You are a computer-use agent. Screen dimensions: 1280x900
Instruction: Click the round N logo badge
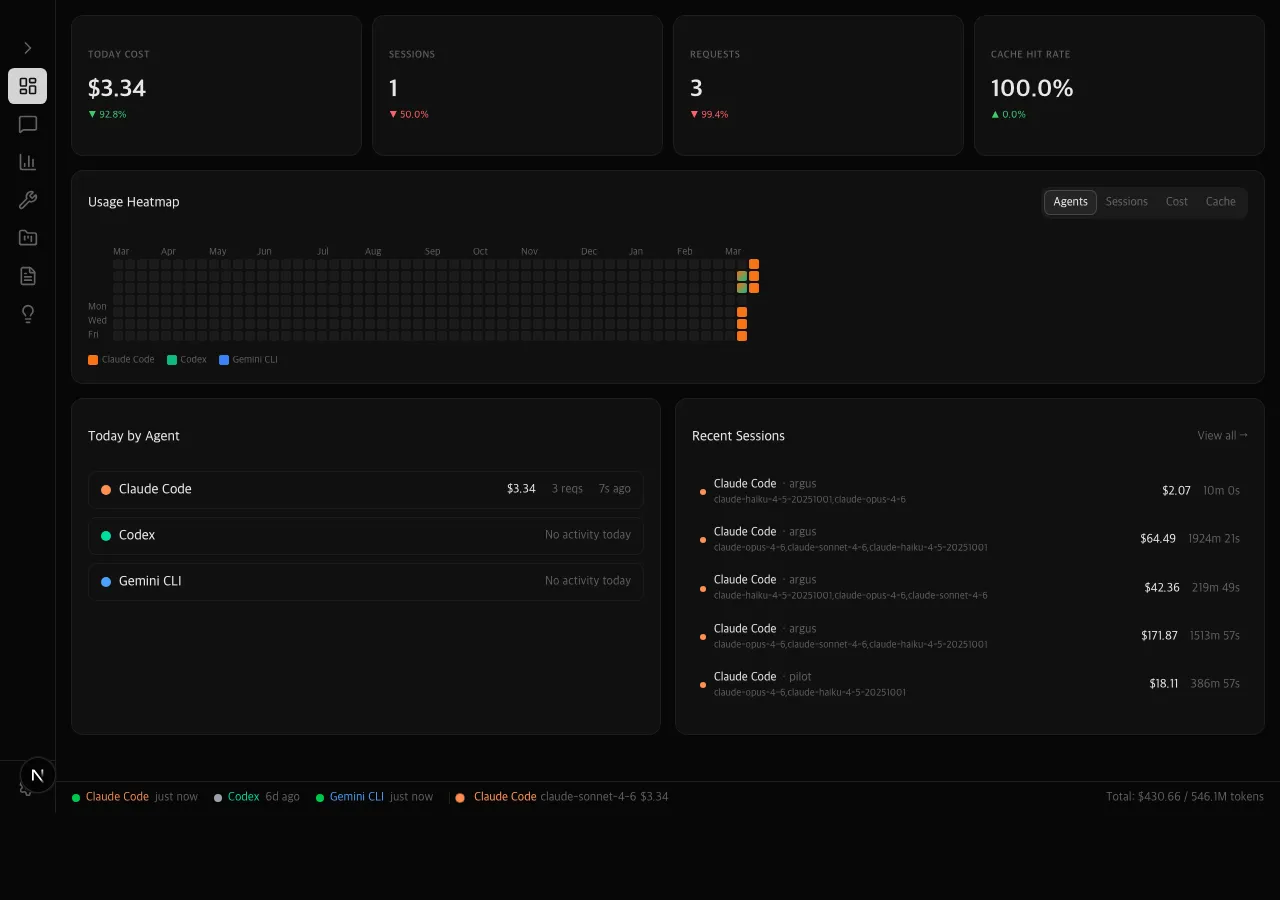pos(38,775)
